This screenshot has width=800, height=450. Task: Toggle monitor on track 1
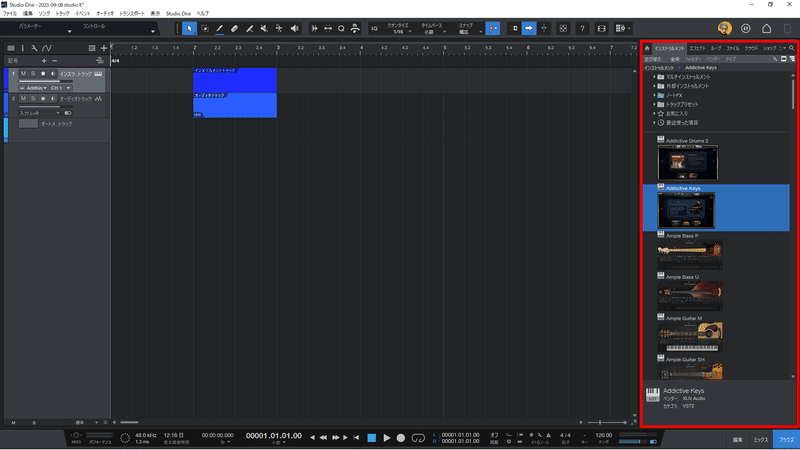(53, 73)
